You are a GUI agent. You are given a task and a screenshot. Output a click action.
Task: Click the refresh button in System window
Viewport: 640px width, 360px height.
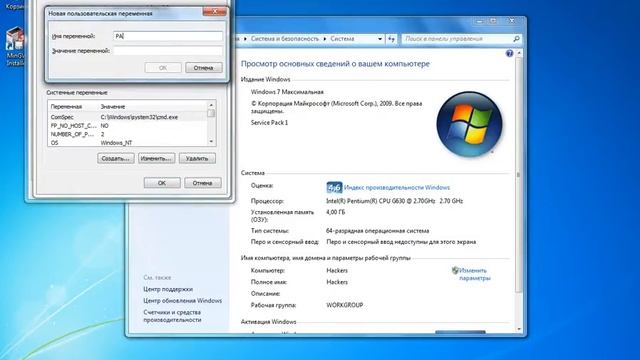[x=392, y=39]
